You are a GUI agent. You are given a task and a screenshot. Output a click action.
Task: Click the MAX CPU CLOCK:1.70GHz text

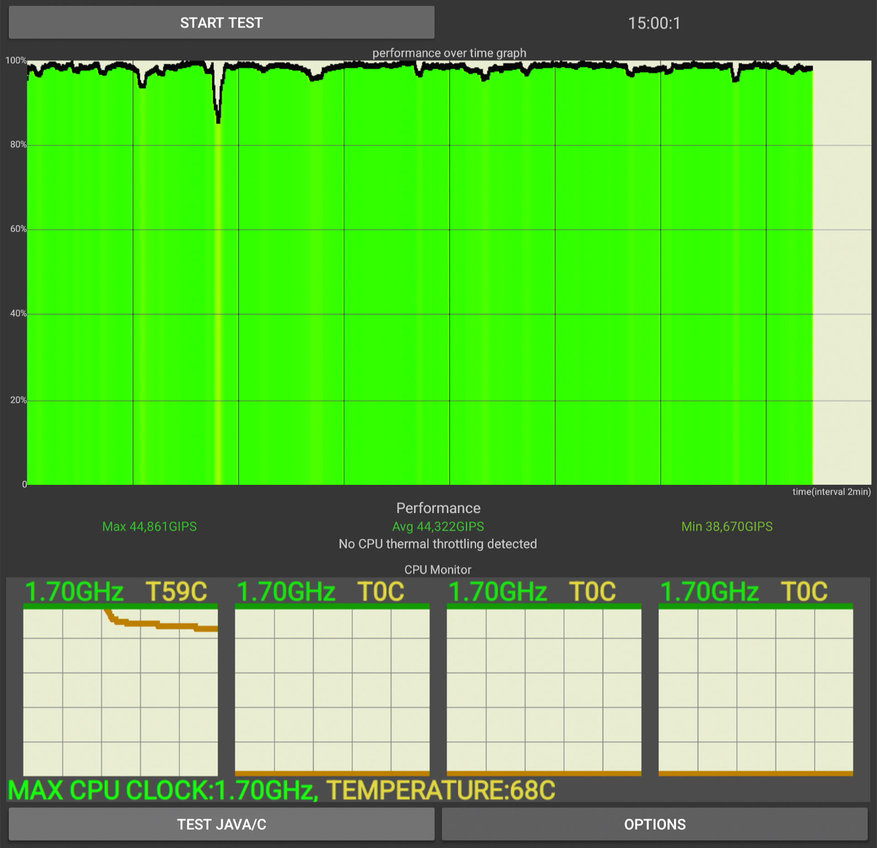pyautogui.click(x=163, y=790)
